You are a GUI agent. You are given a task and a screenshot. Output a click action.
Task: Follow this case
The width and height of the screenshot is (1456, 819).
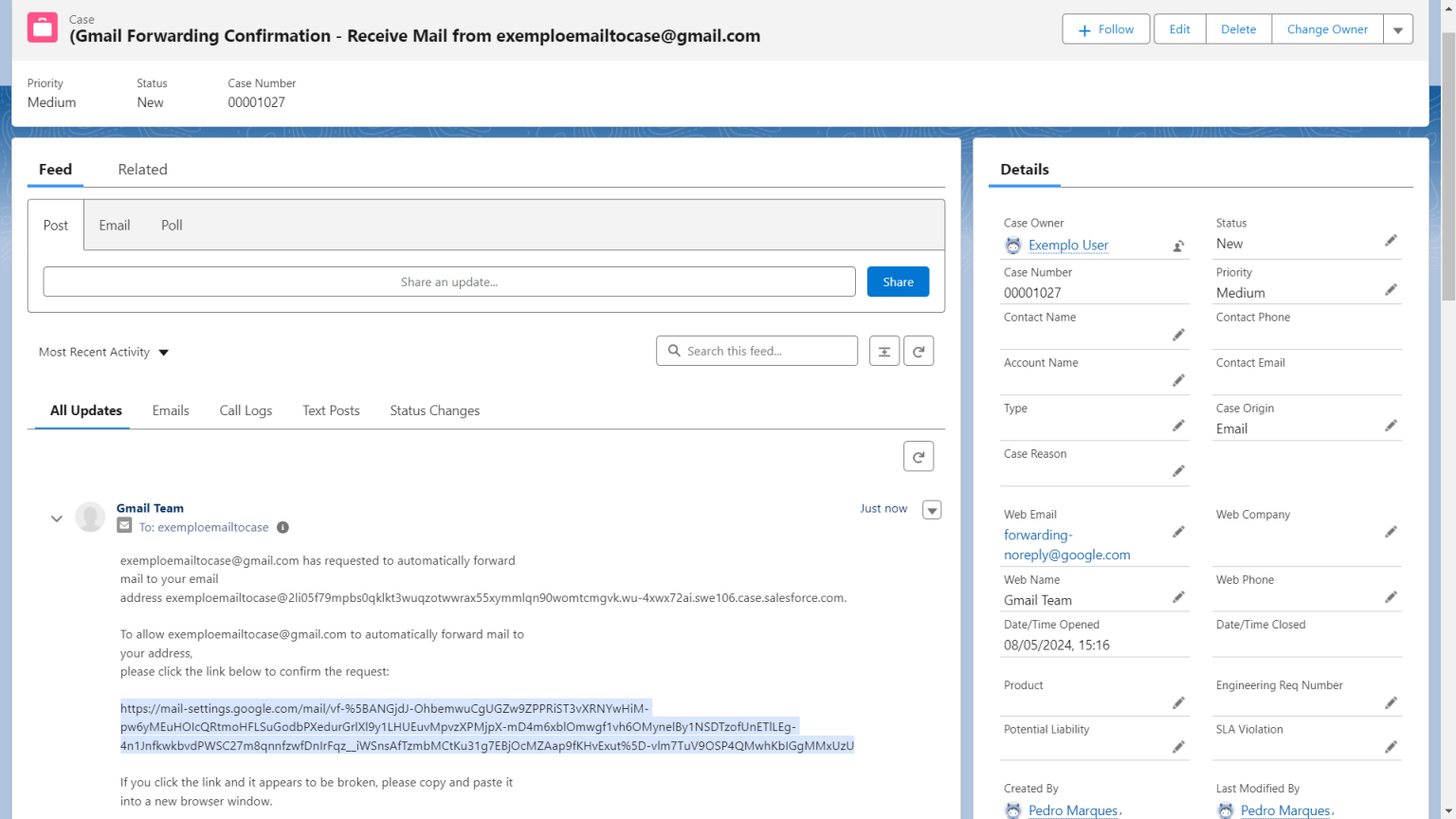(x=1105, y=28)
